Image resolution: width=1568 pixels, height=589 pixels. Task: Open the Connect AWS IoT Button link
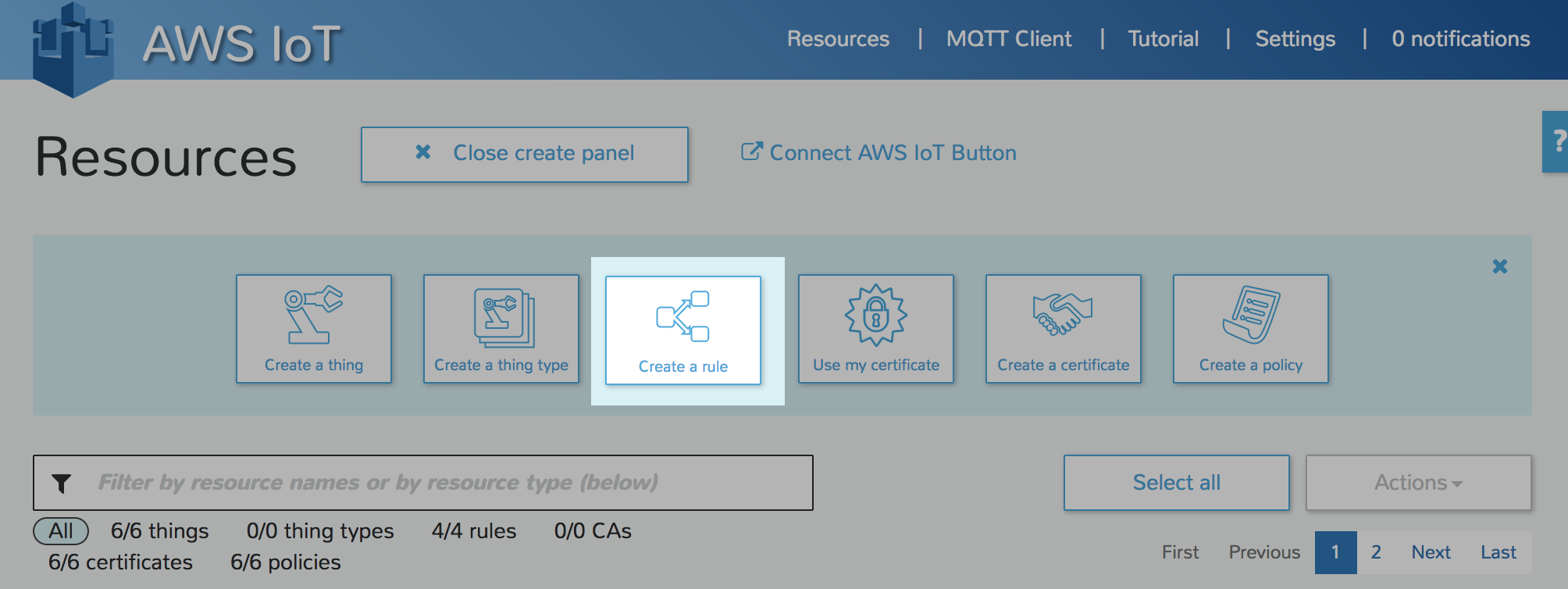(878, 152)
